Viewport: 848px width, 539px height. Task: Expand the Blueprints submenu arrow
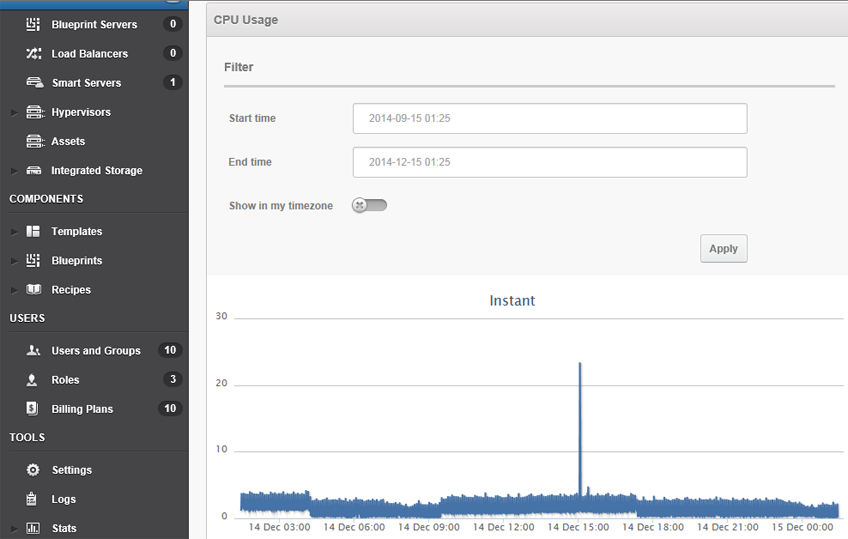(x=14, y=261)
